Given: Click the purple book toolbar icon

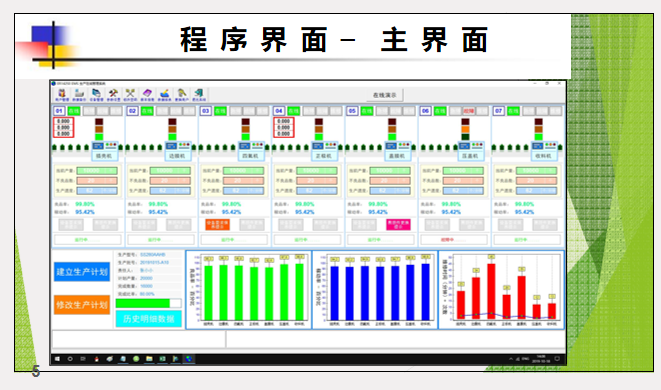Looking at the screenshot, I should click(147, 94).
